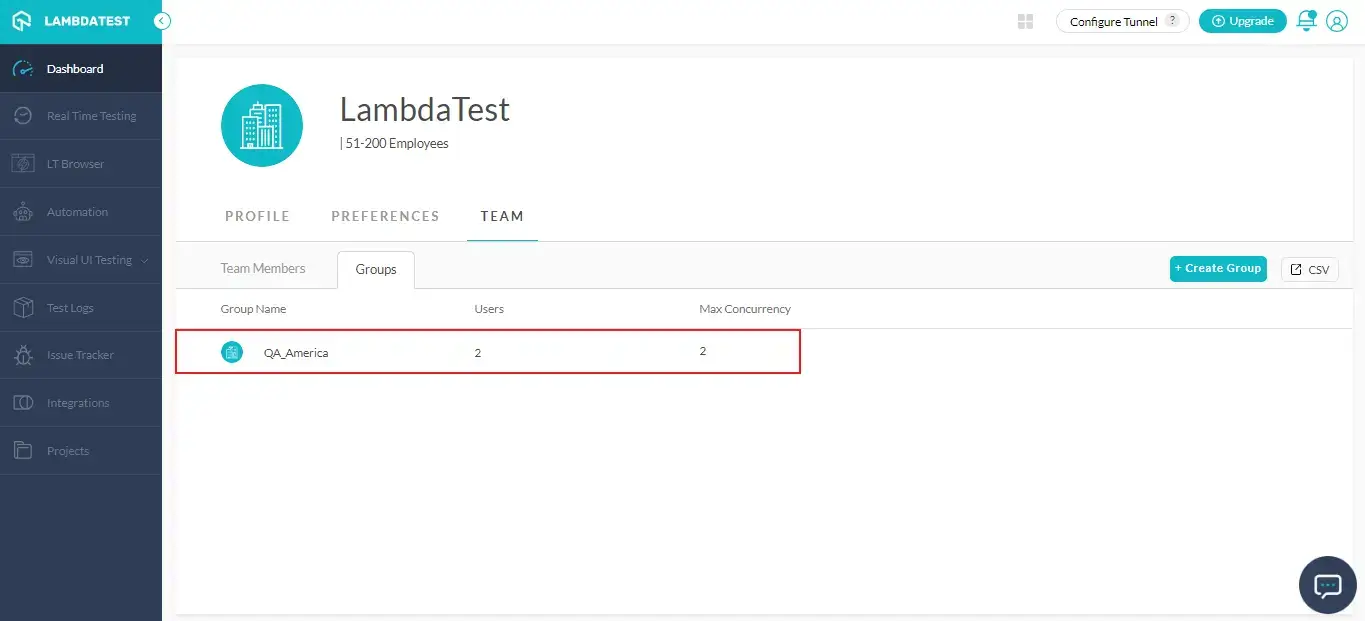Image resolution: width=1365 pixels, height=621 pixels.
Task: Open the chat support bubble
Action: (x=1327, y=585)
